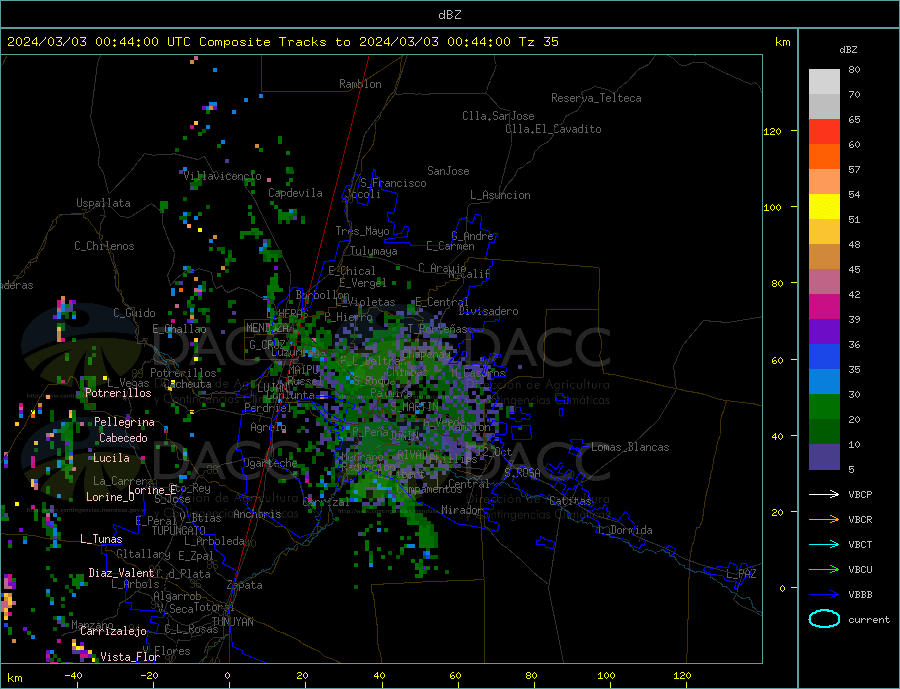The height and width of the screenshot is (689, 900).
Task: Click the '65' value in dBZ legend
Action: [x=854, y=119]
